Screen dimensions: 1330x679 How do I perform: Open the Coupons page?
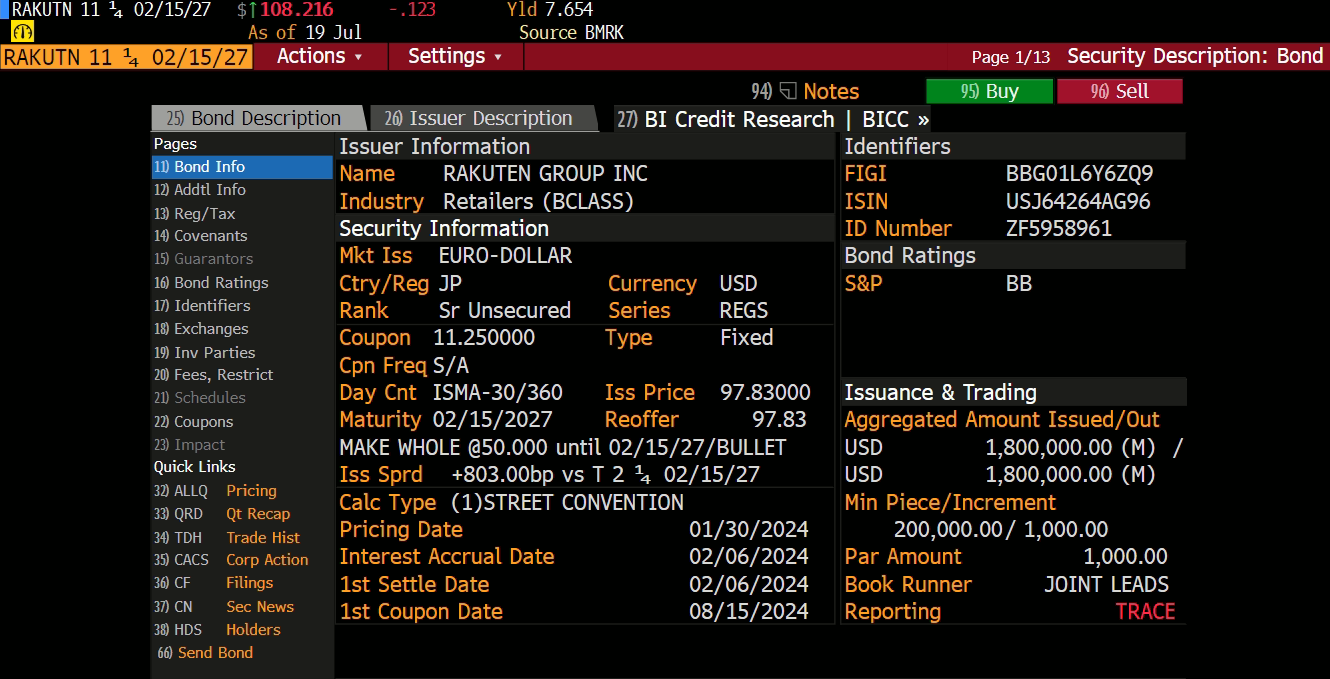coord(242,422)
